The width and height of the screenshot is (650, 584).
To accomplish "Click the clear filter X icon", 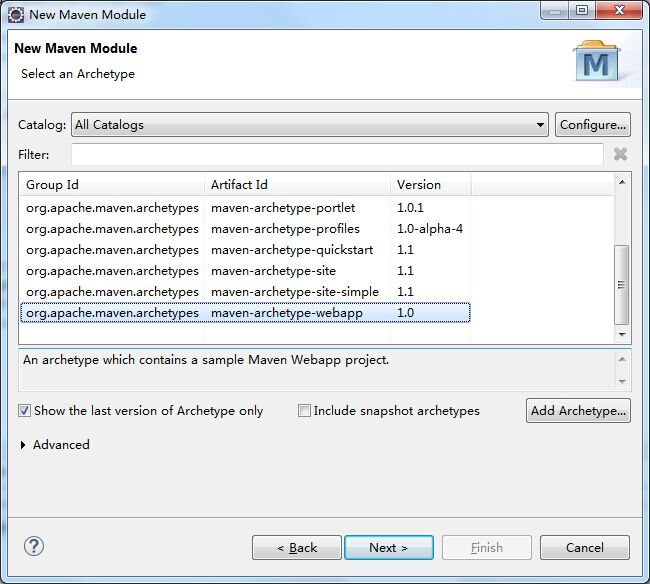I will (x=620, y=154).
